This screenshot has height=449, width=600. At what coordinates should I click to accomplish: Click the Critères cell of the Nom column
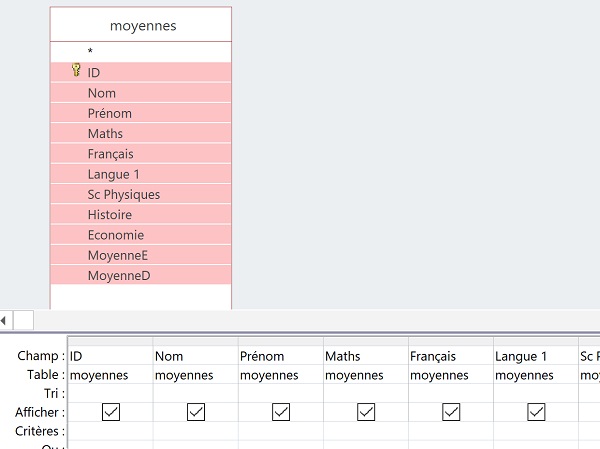click(x=196, y=431)
